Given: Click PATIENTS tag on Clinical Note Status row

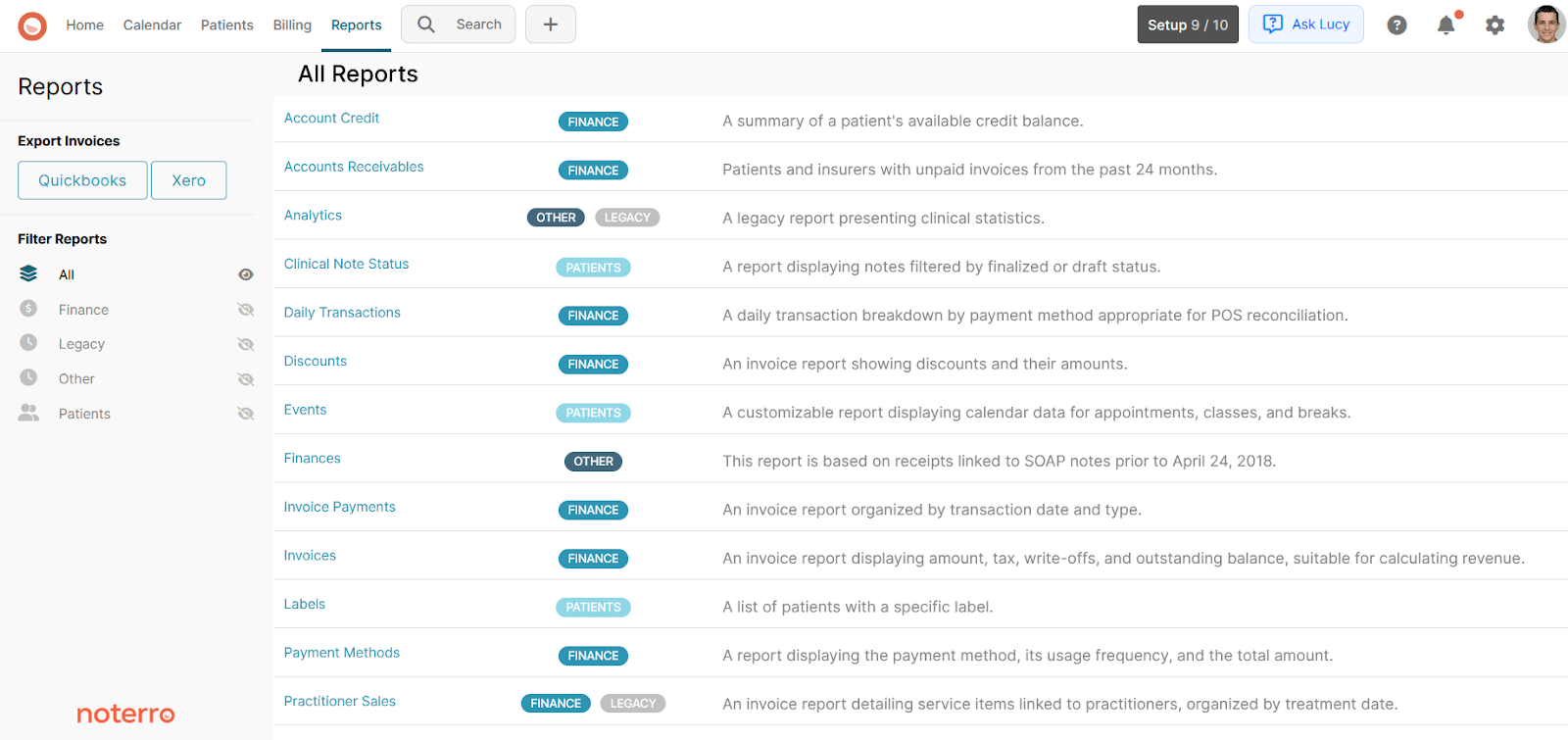Looking at the screenshot, I should point(593,268).
